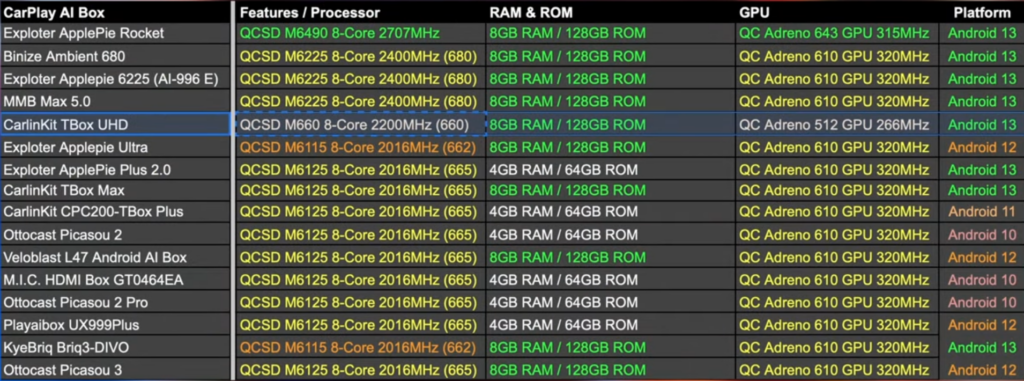Click the 'RAM & ROM' column header
1024x381 pixels.
[x=611, y=12]
